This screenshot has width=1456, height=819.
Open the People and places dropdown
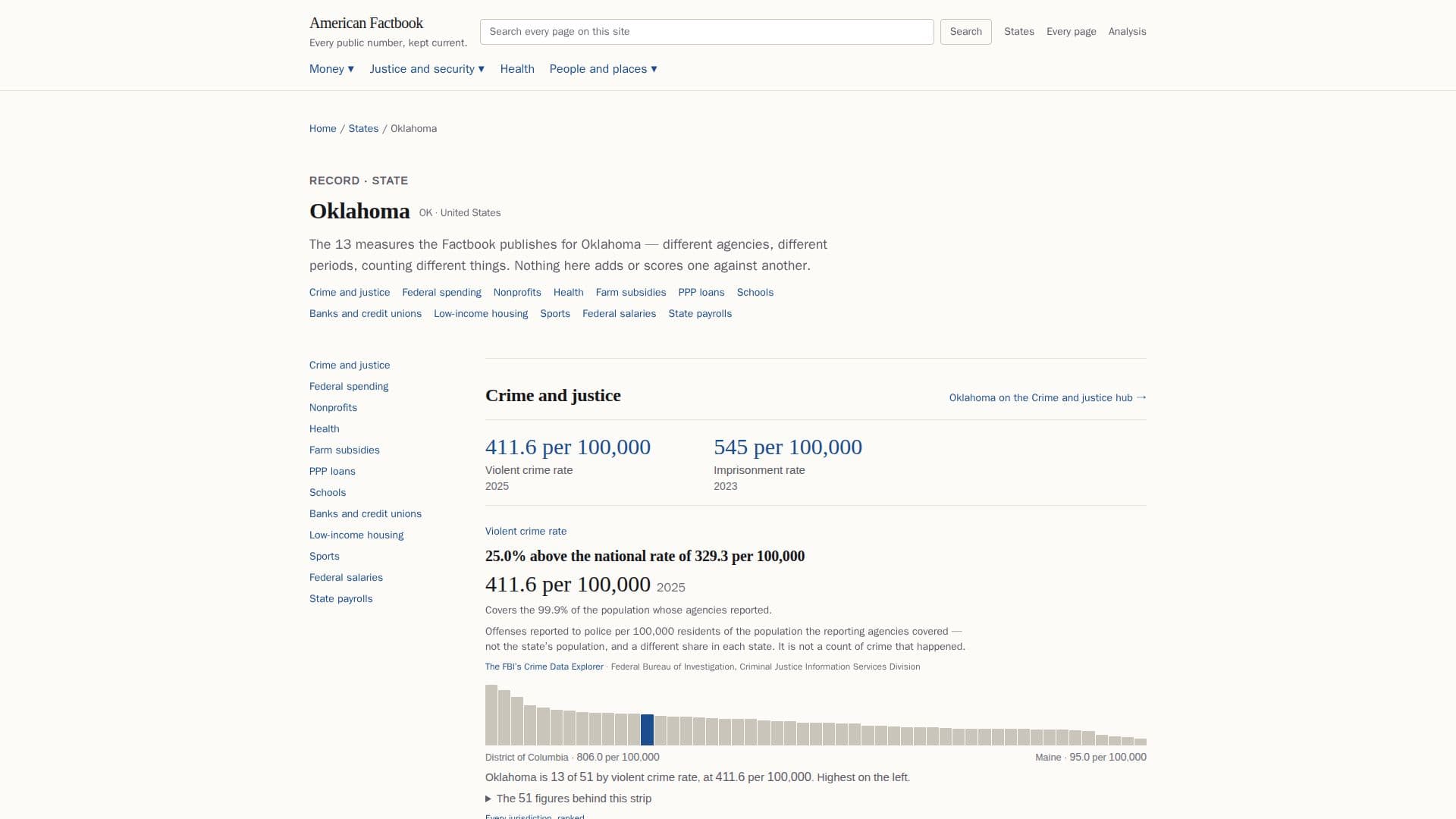(603, 69)
